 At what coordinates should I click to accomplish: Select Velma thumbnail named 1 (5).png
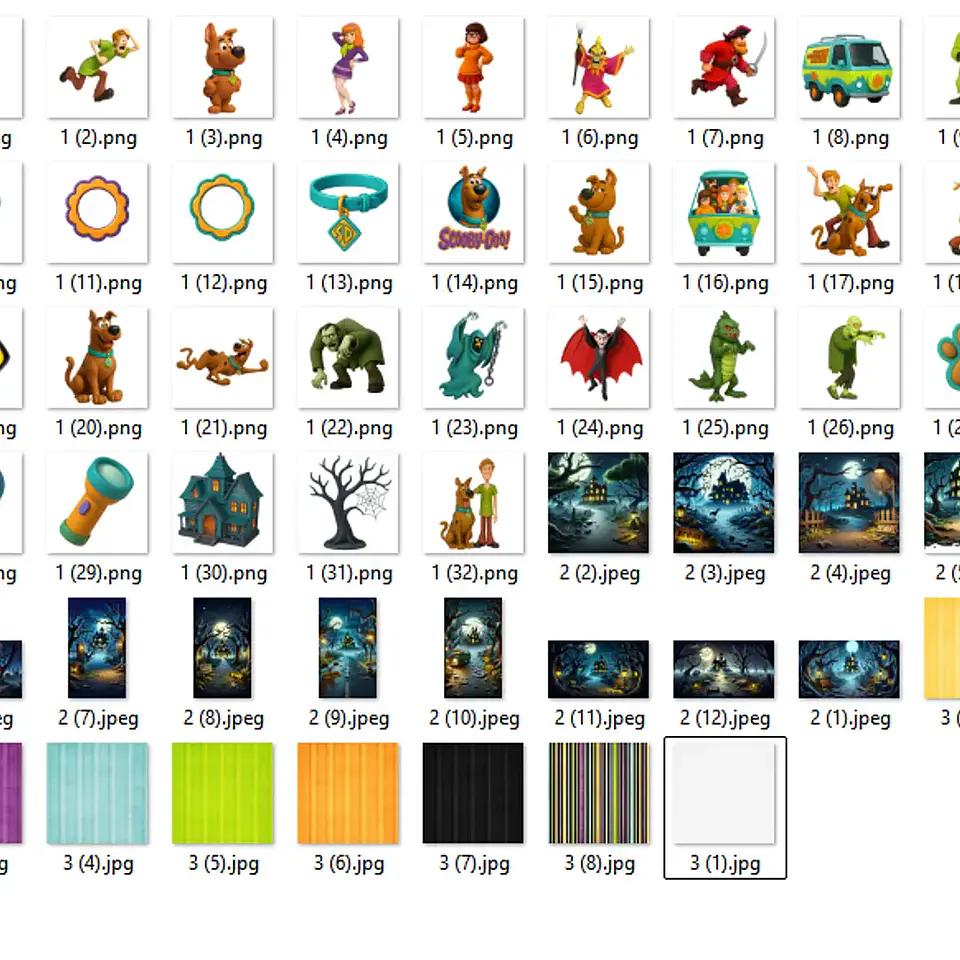pyautogui.click(x=472, y=67)
